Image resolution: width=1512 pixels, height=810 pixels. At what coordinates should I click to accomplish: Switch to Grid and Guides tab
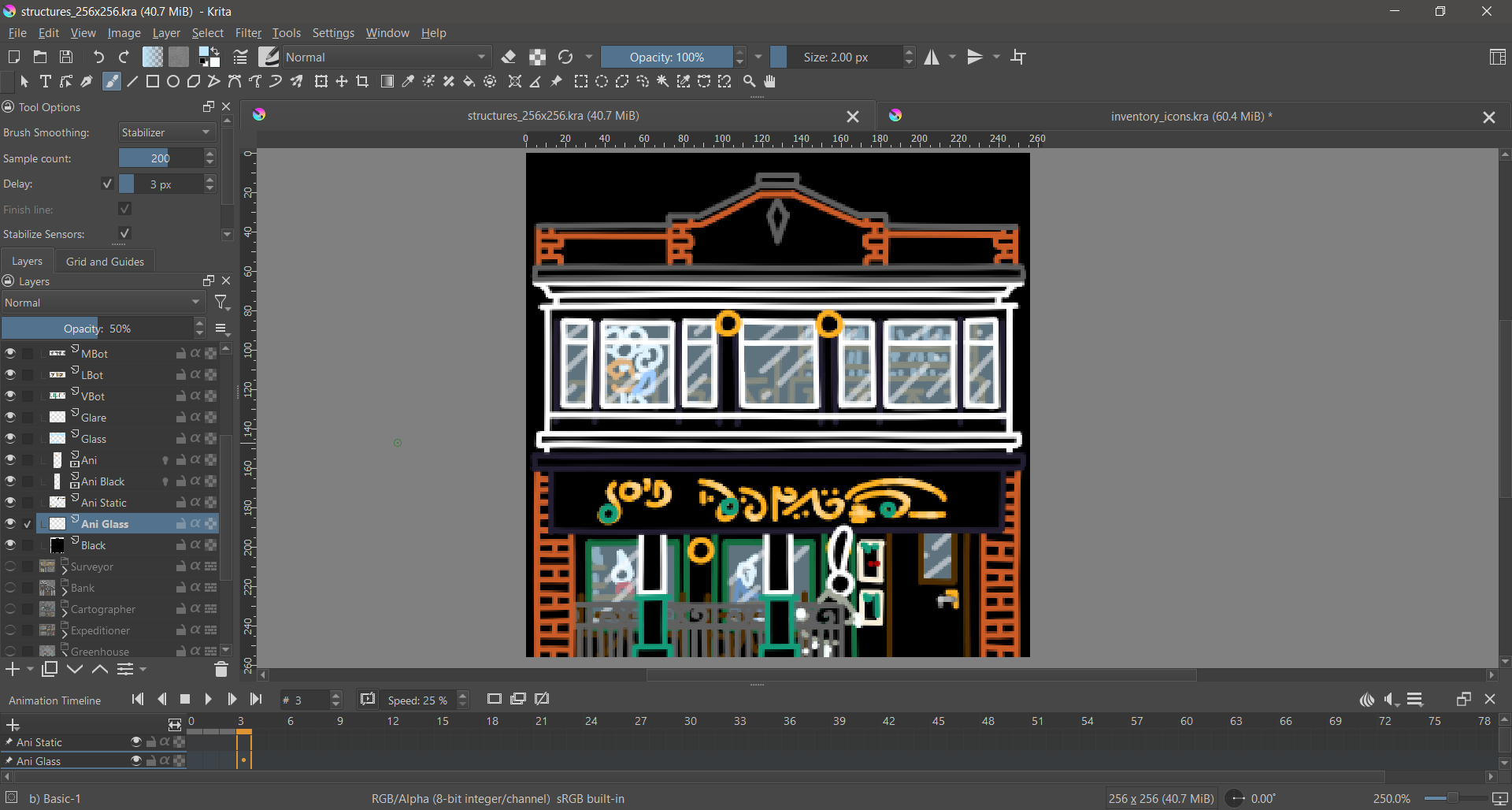[105, 262]
